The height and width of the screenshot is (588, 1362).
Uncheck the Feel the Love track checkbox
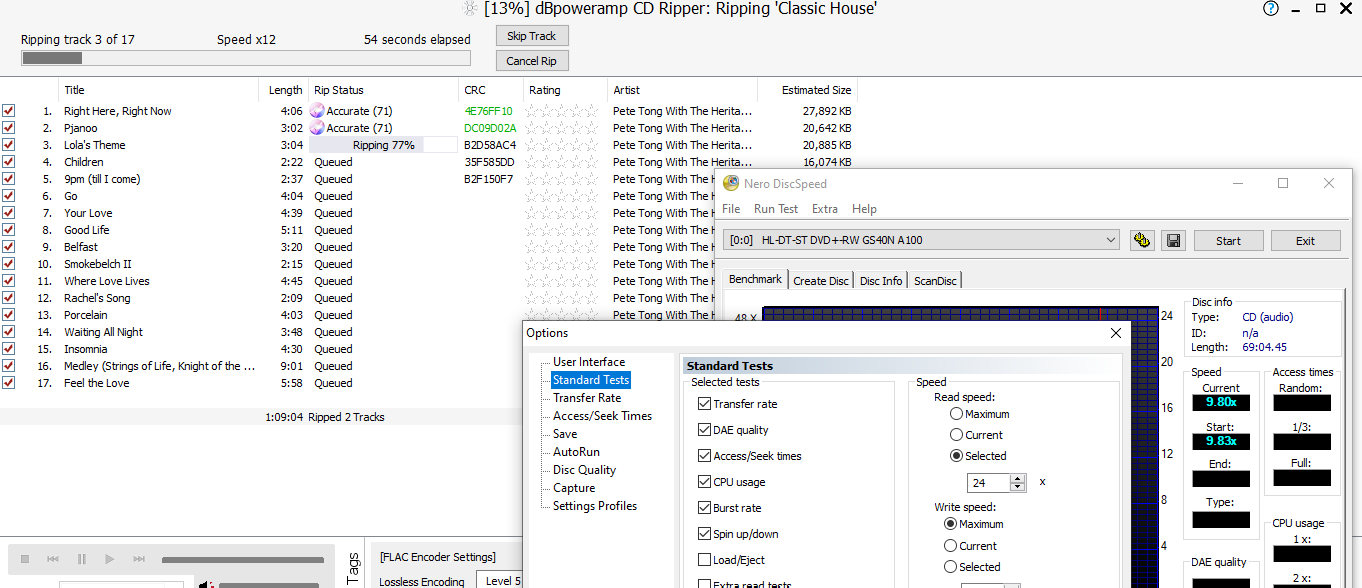coord(8,383)
